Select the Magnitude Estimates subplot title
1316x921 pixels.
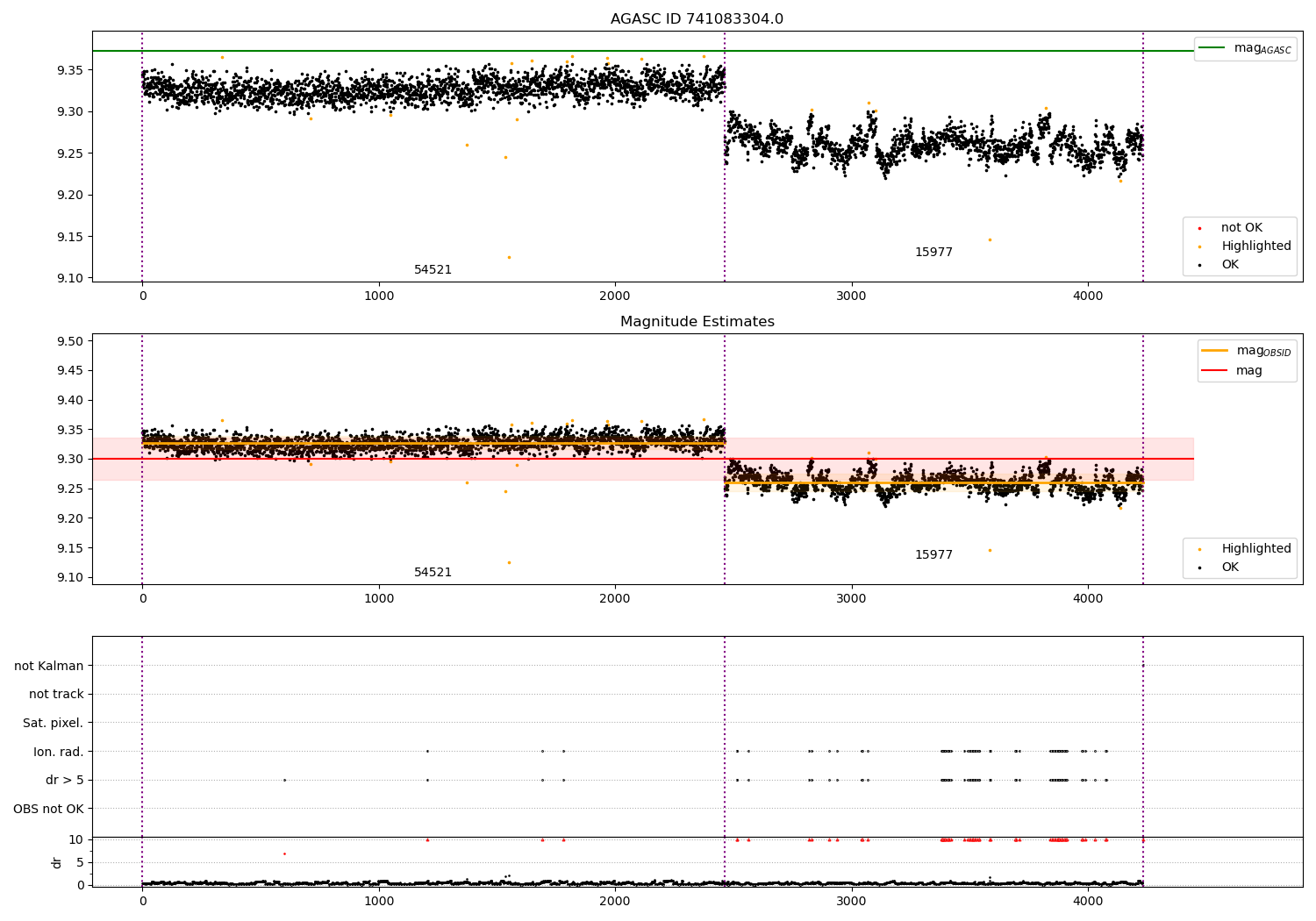click(x=697, y=321)
